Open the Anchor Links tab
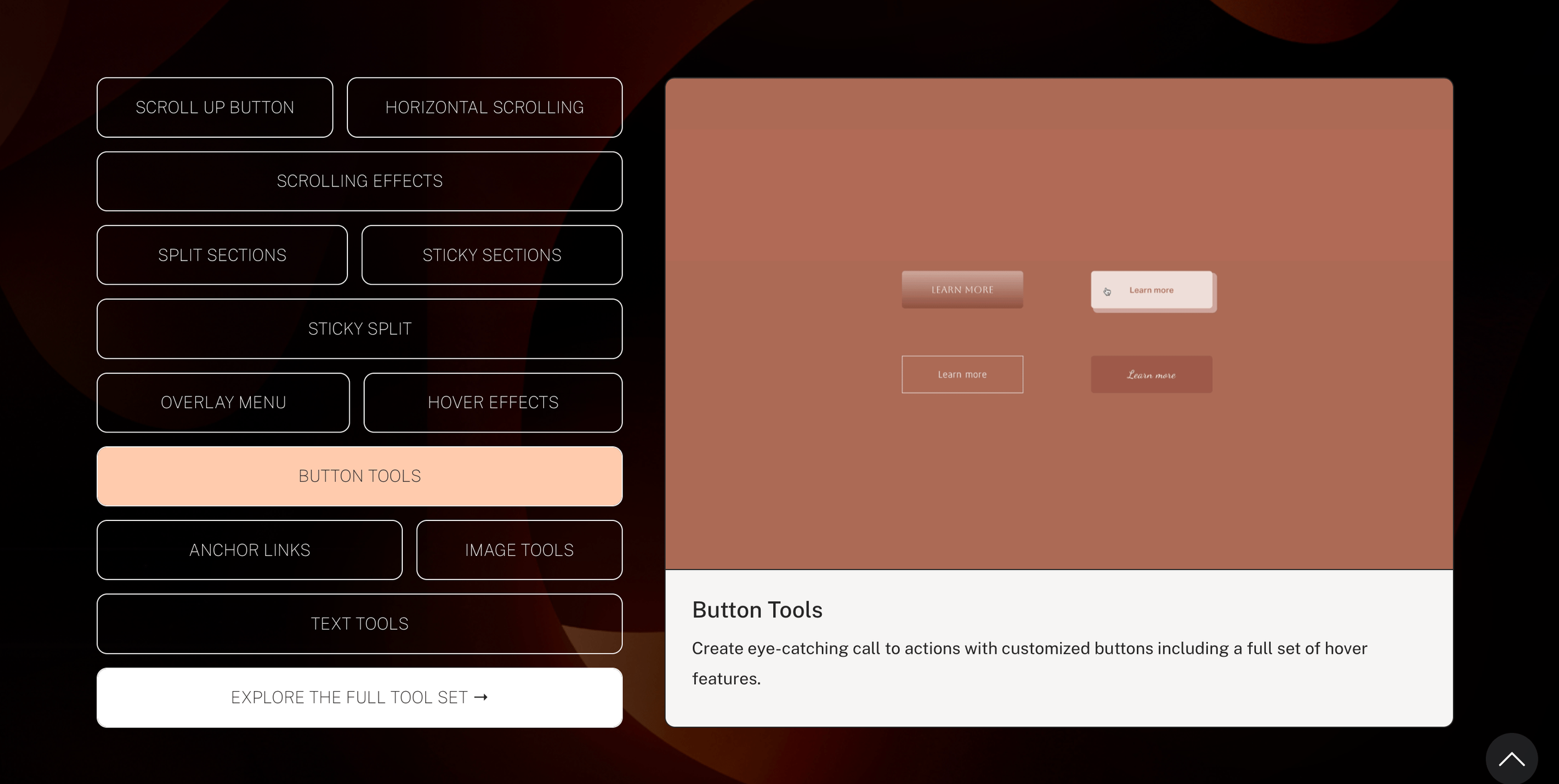Screen dimensions: 1559x784 pos(249,550)
